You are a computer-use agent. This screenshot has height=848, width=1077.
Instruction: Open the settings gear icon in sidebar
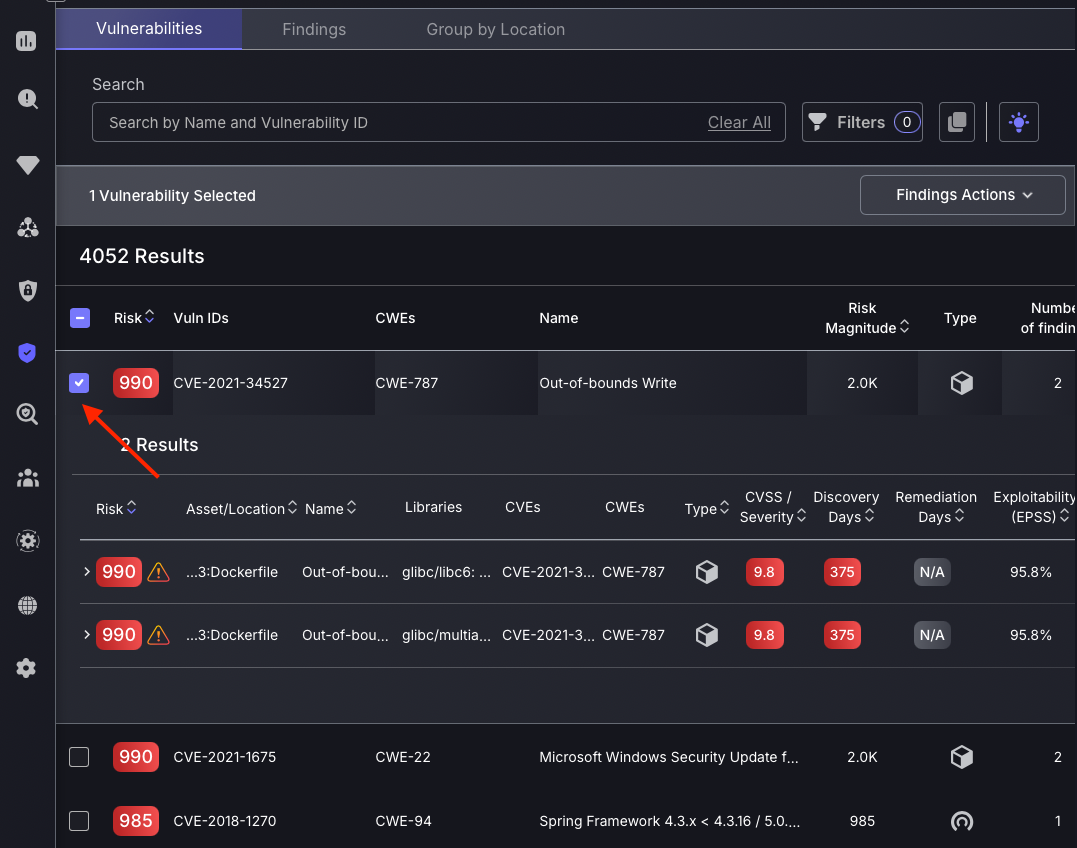(26, 668)
